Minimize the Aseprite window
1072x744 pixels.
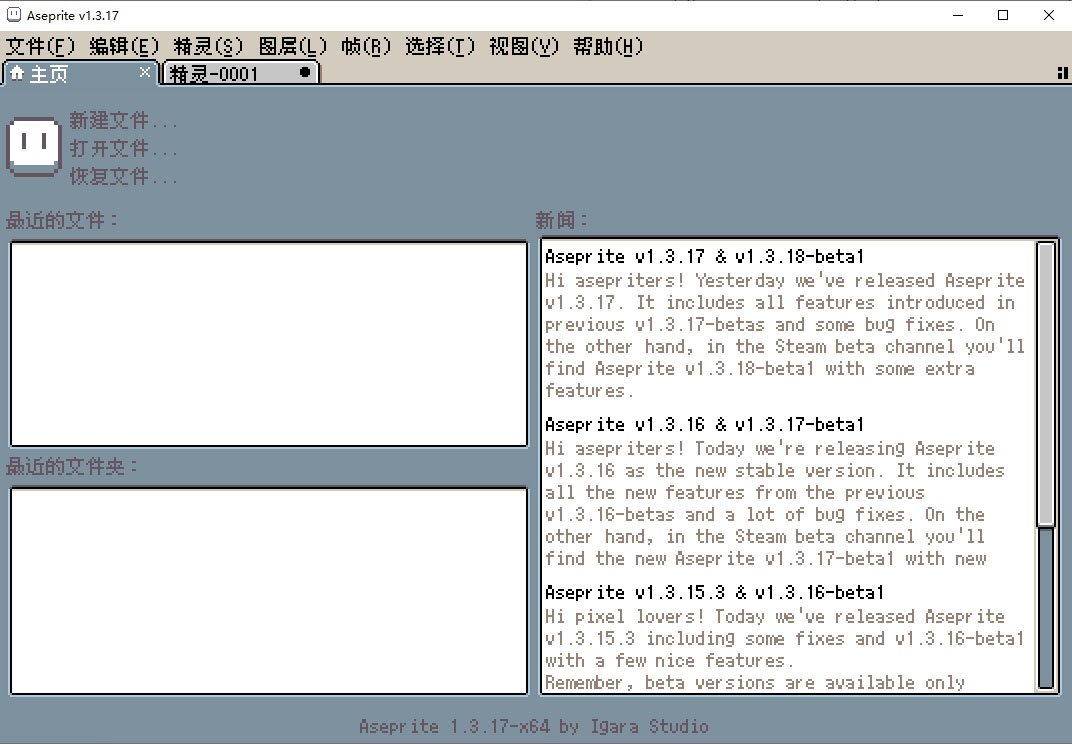pyautogui.click(x=958, y=15)
